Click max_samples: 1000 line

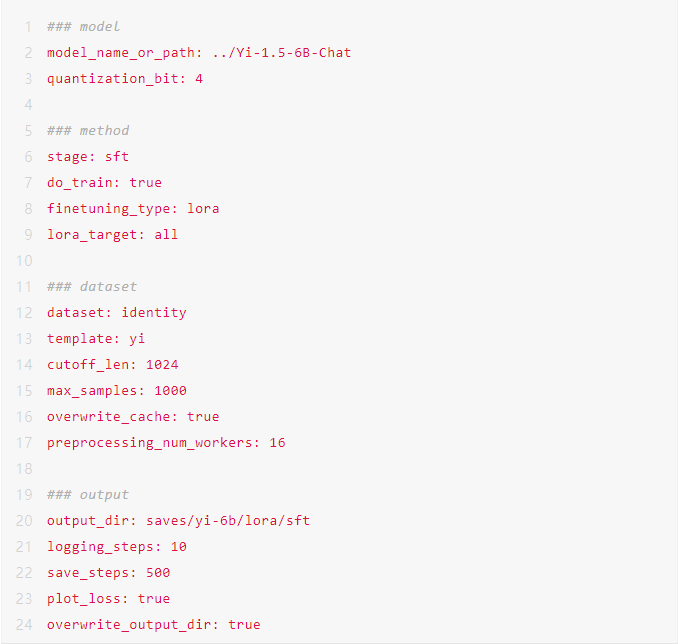(x=116, y=391)
